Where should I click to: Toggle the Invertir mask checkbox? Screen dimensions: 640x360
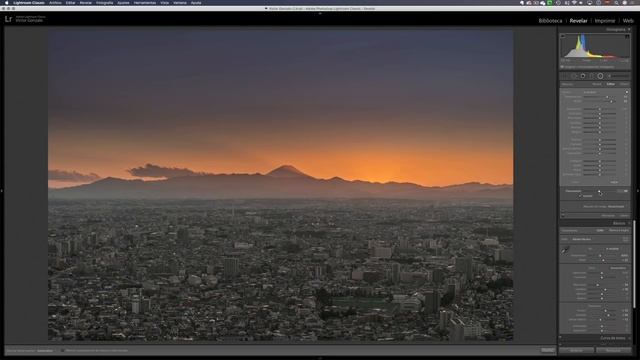580,196
